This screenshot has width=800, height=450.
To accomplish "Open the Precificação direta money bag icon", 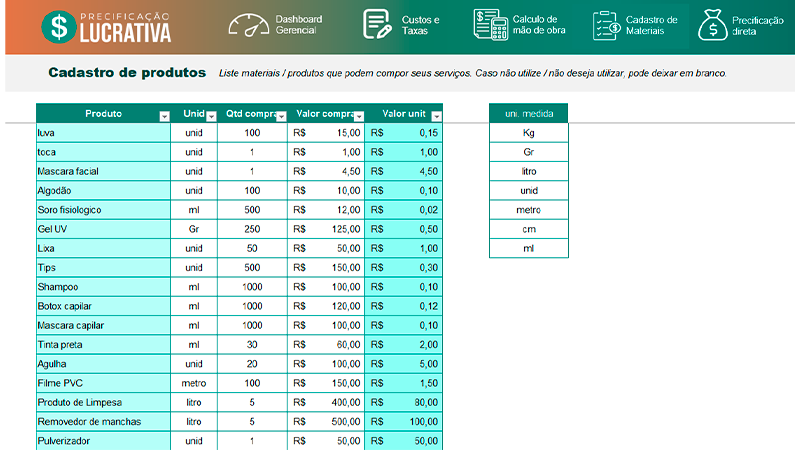I will point(712,25).
